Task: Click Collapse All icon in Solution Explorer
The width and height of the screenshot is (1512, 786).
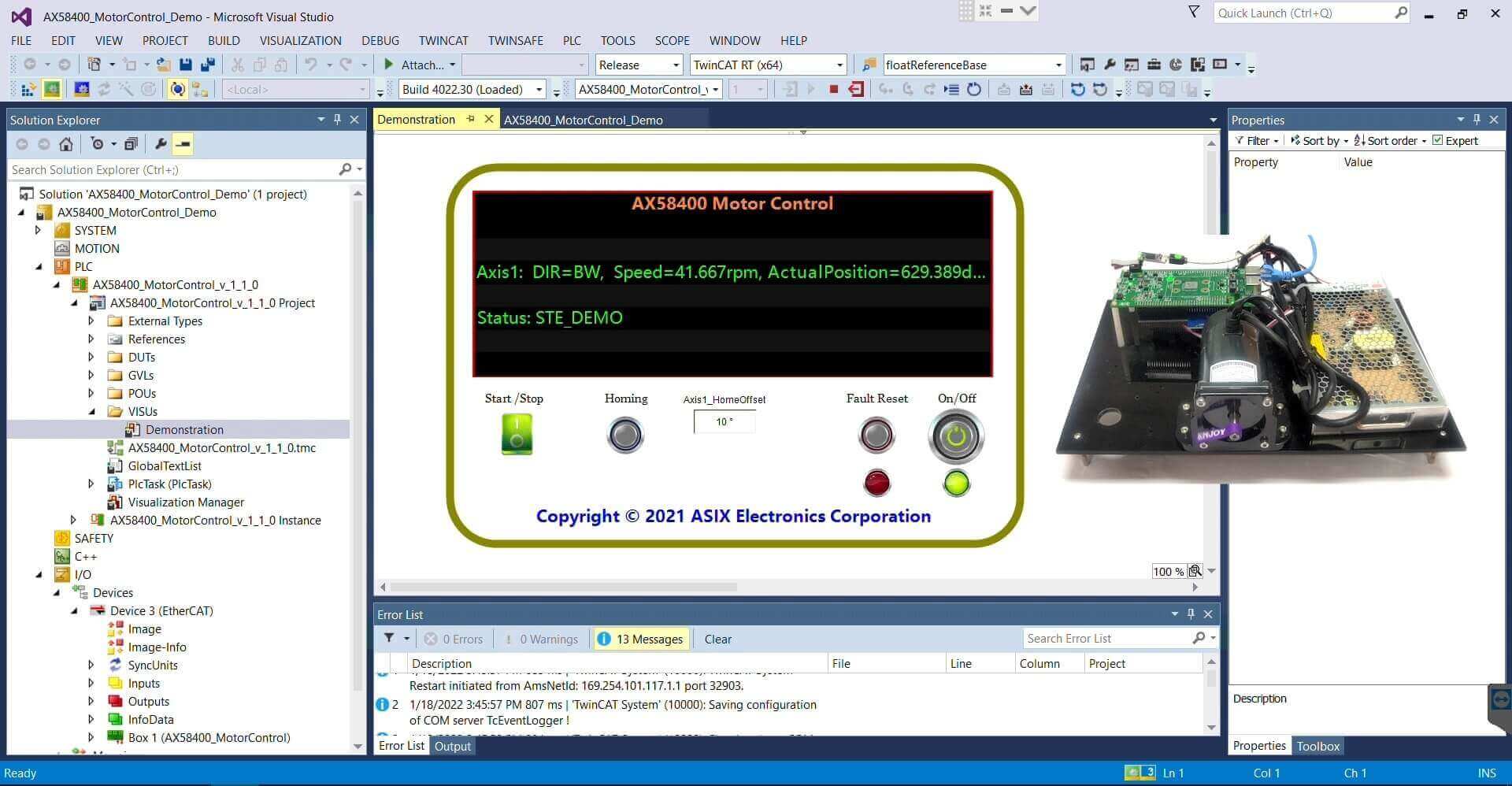Action: 131,144
